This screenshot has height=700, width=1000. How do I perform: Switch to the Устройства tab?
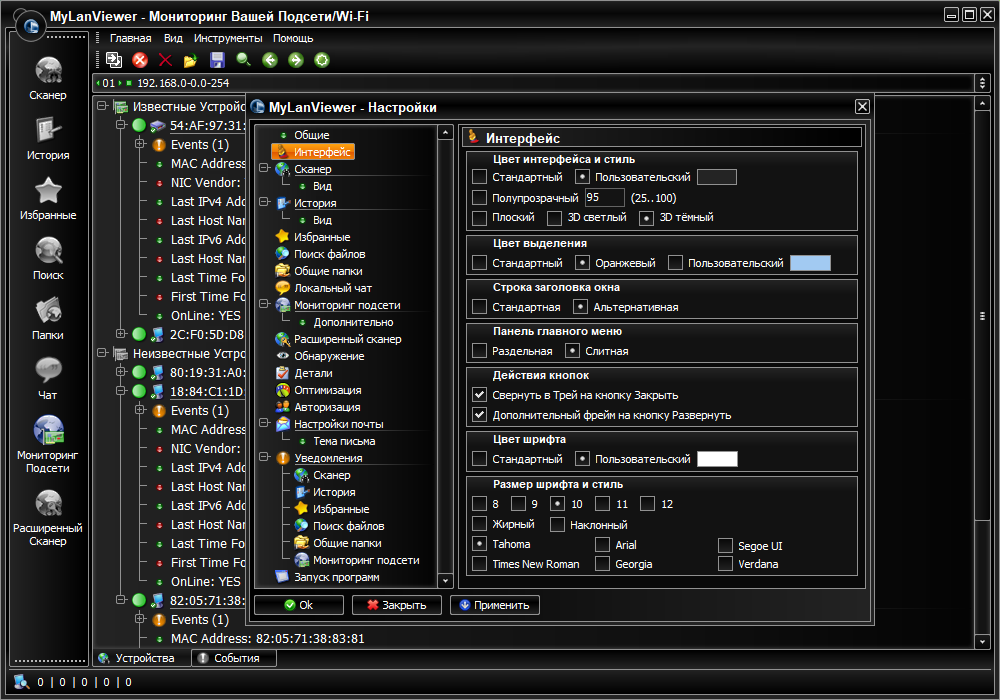click(x=142, y=658)
